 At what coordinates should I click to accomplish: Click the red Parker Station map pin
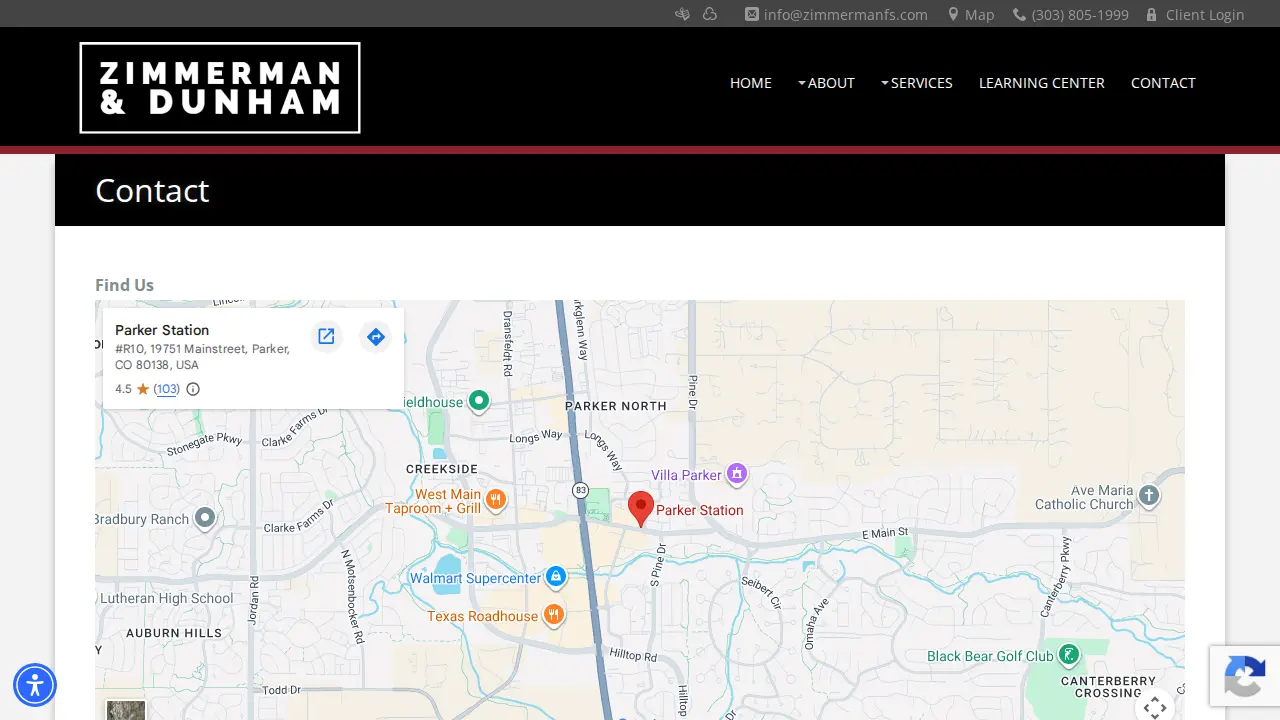click(640, 509)
